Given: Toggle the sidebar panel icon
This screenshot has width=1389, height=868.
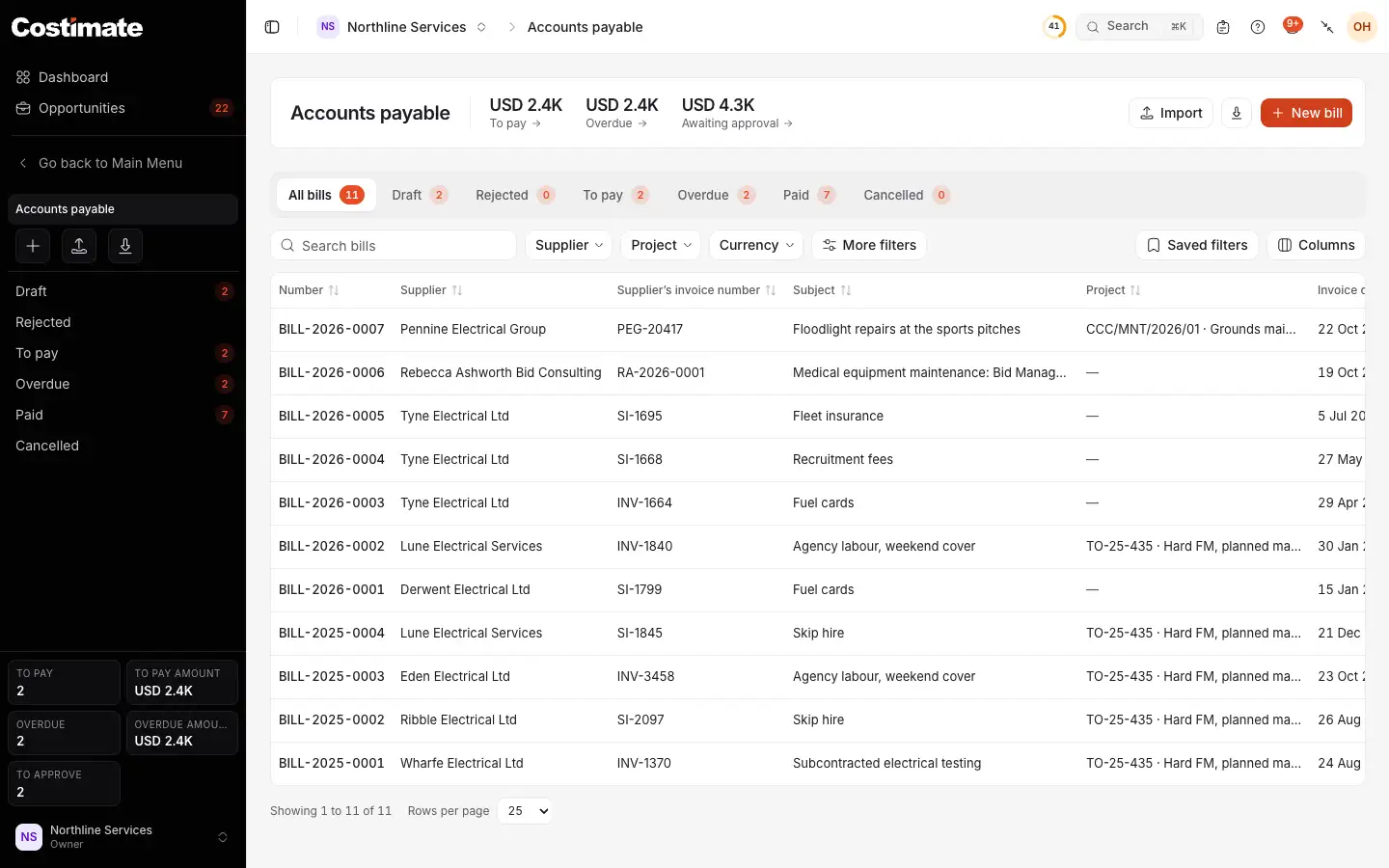Looking at the screenshot, I should (272, 27).
